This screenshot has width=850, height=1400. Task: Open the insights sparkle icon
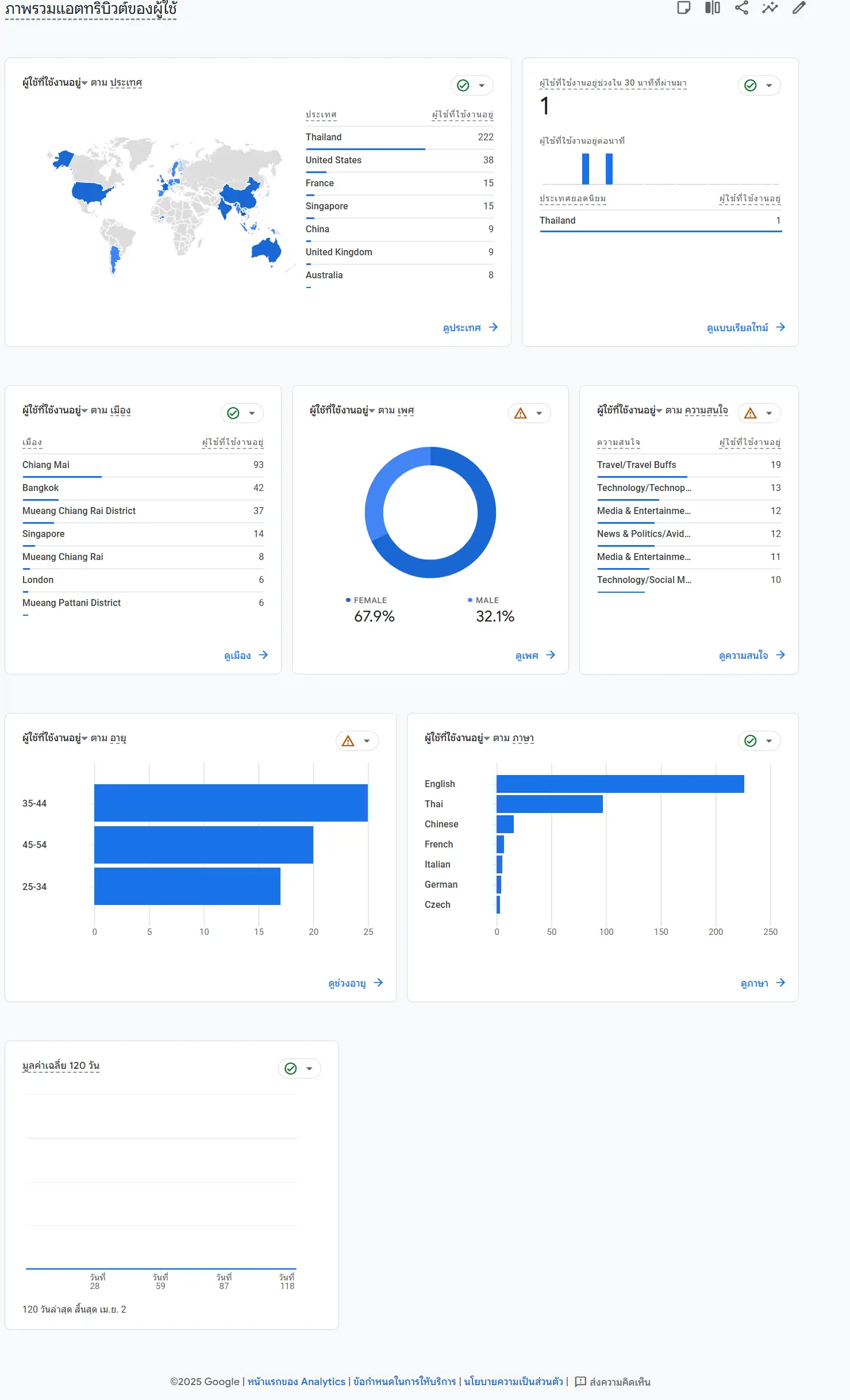pyautogui.click(x=770, y=7)
